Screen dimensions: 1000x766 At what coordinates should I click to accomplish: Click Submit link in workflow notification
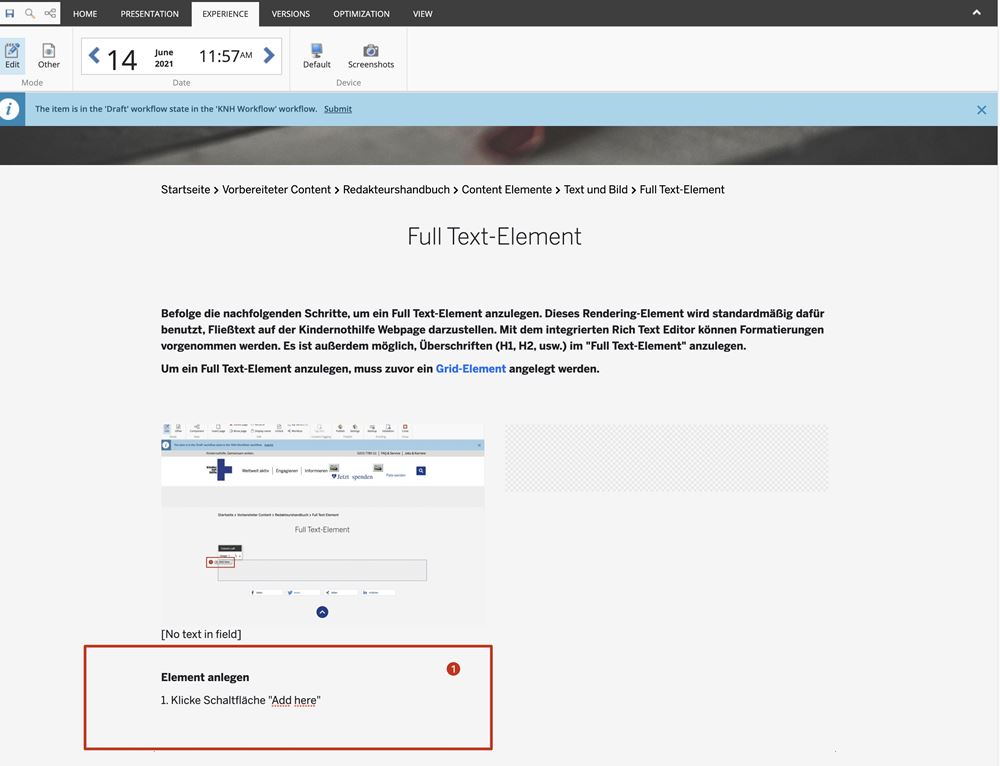click(x=338, y=109)
